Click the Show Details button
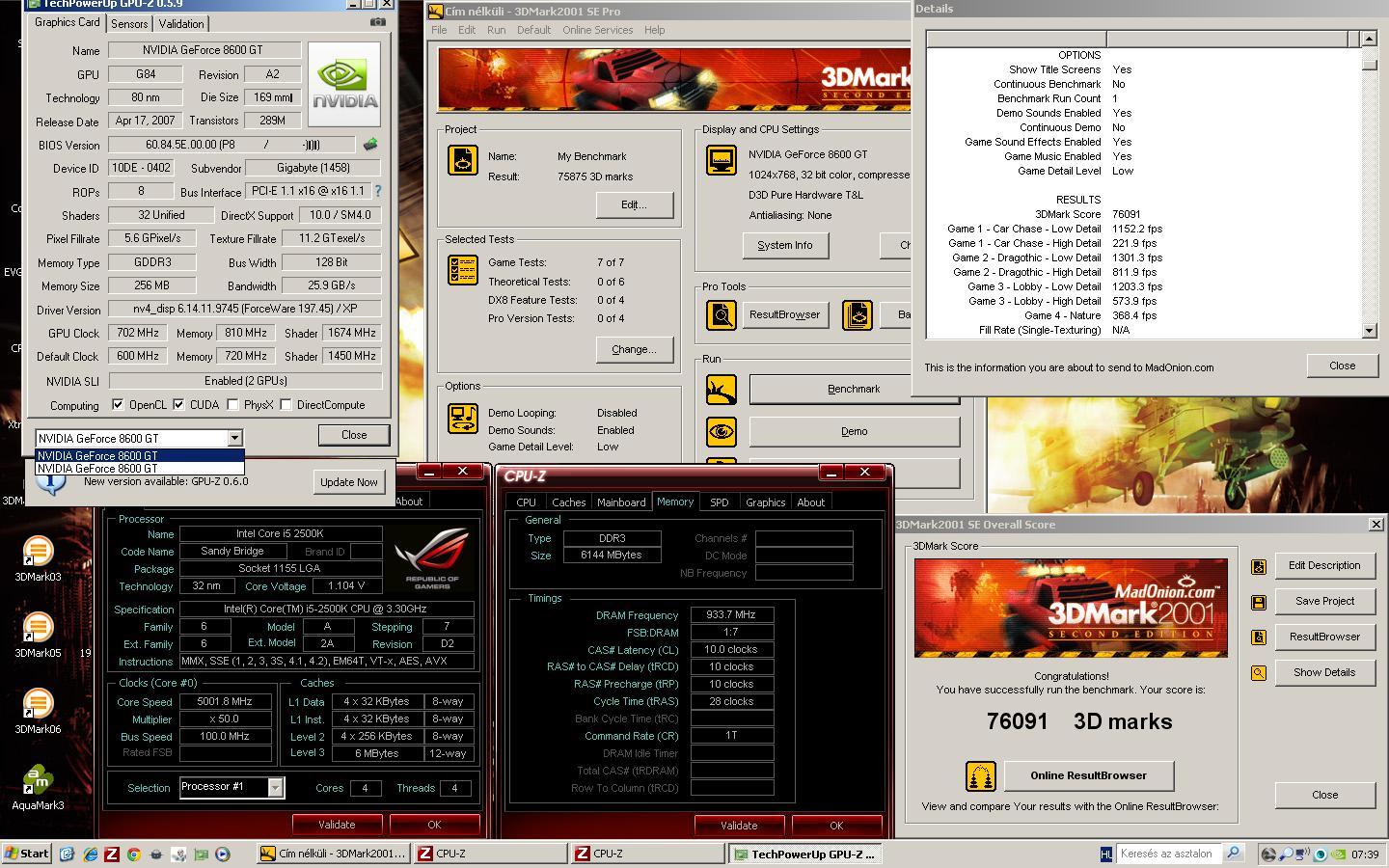Screen dimensions: 1389x868 (x=1324, y=672)
